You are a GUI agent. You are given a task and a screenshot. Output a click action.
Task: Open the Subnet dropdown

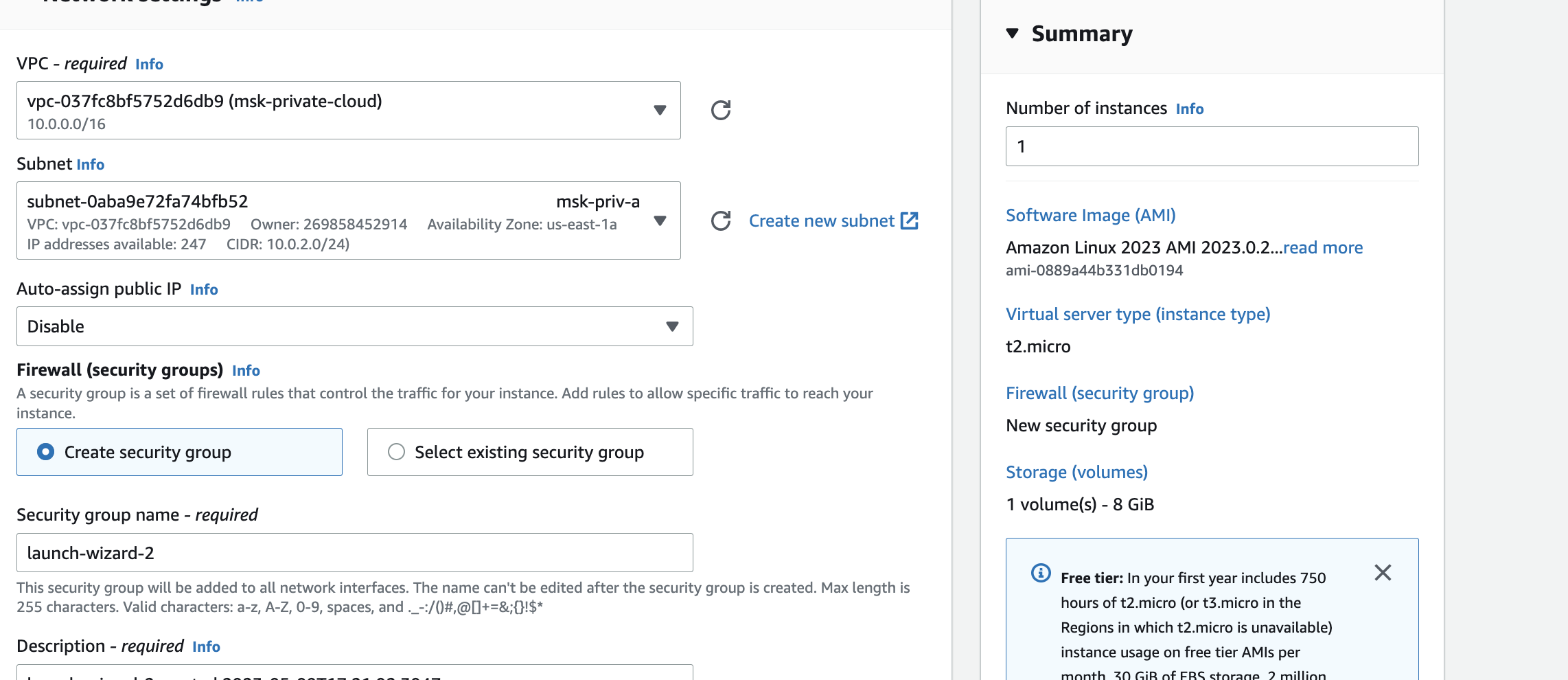pos(348,220)
